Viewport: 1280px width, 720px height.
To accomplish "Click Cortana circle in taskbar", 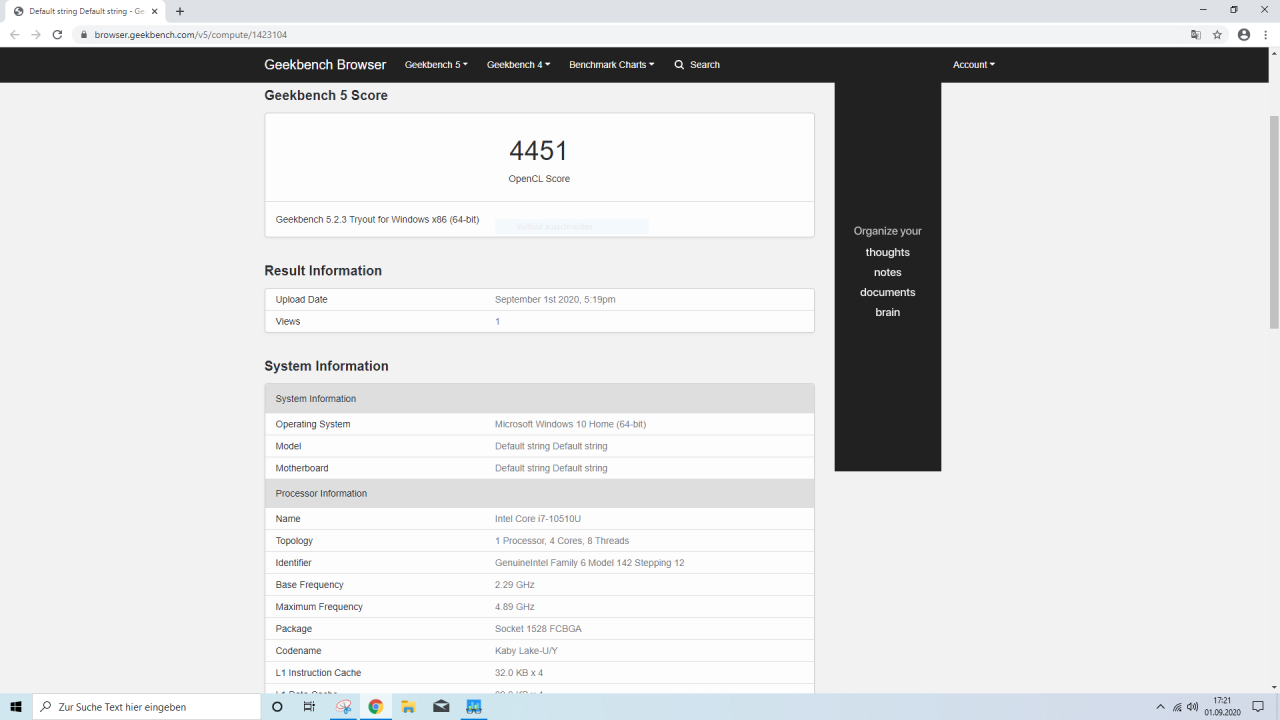I will [x=277, y=706].
